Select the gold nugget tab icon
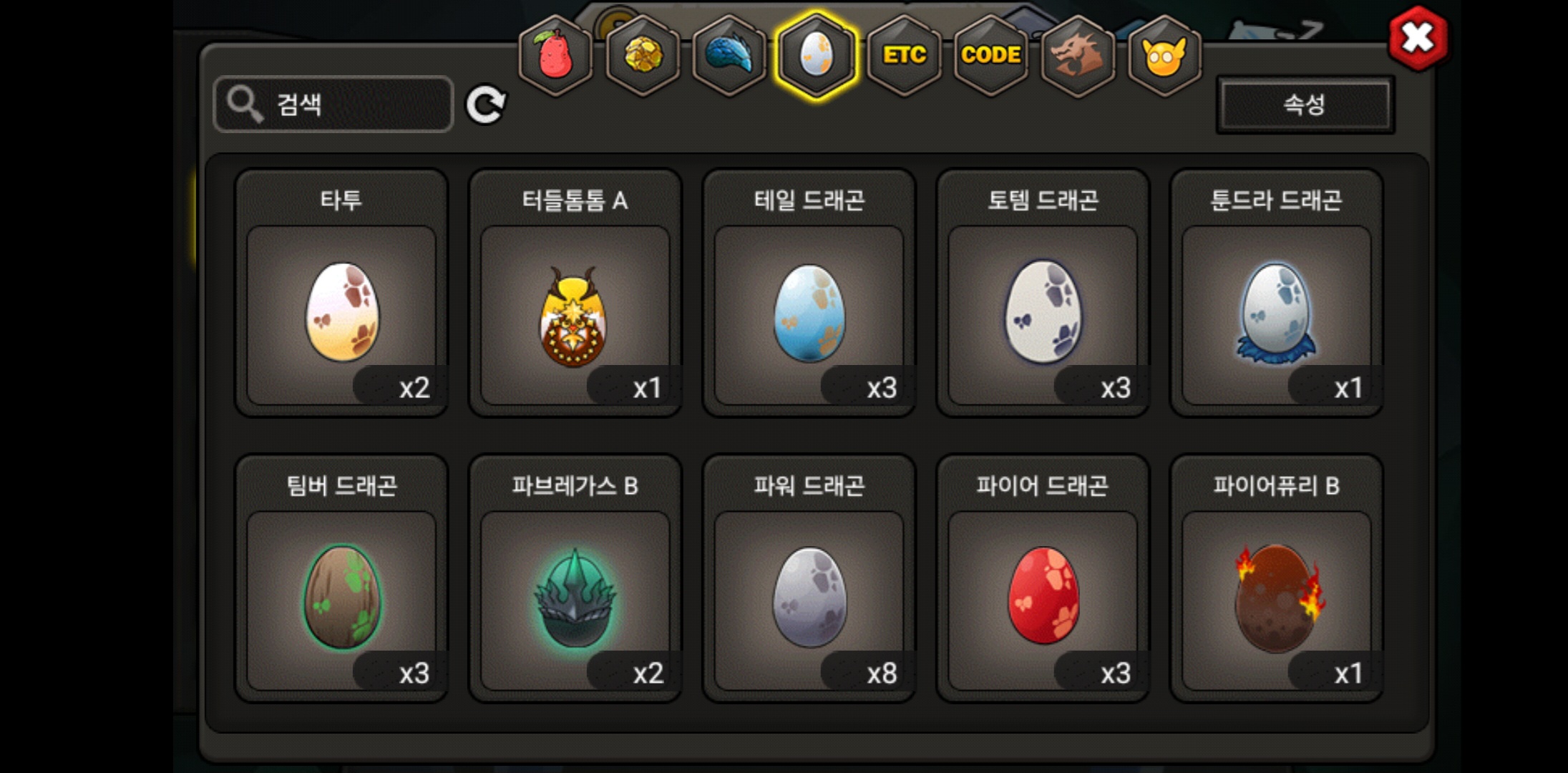Screen dimensions: 1568x773 (x=643, y=55)
